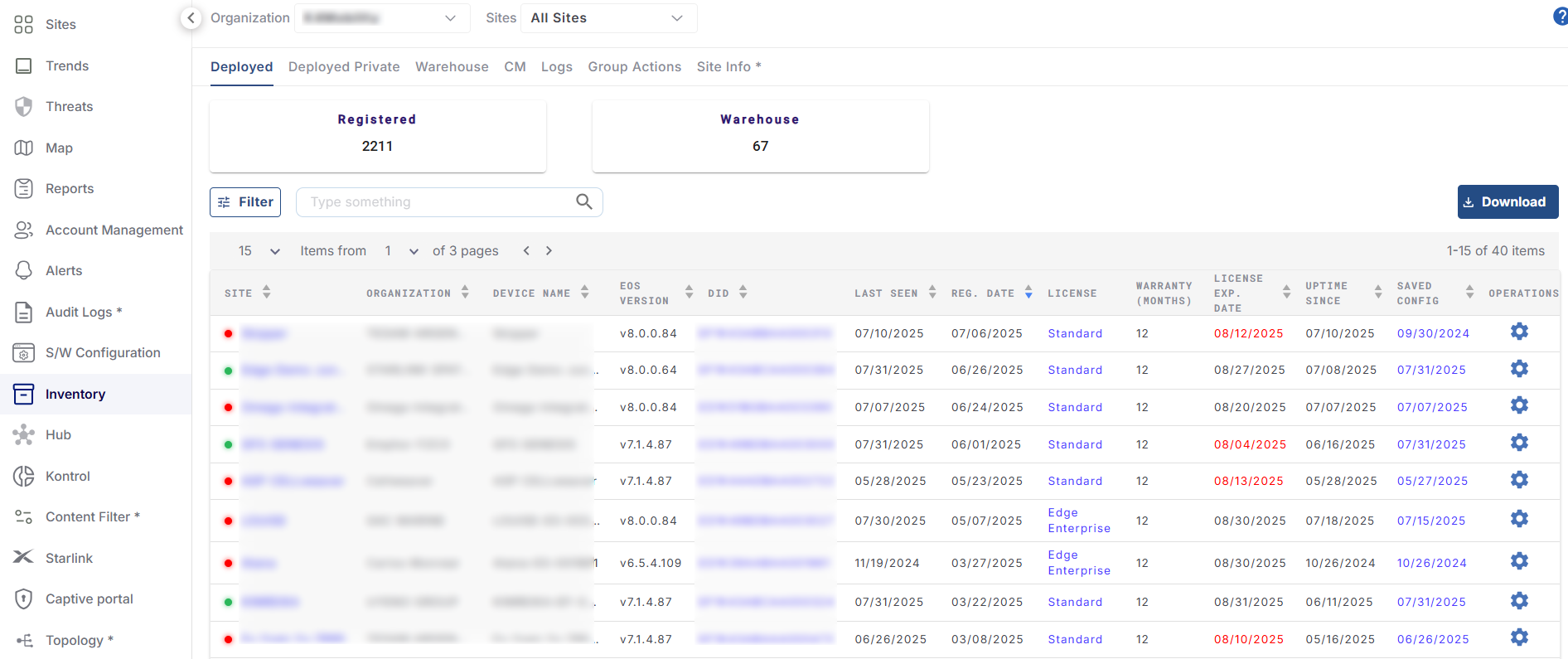
Task: Click the Hub icon in sidebar
Action: pyautogui.click(x=24, y=434)
